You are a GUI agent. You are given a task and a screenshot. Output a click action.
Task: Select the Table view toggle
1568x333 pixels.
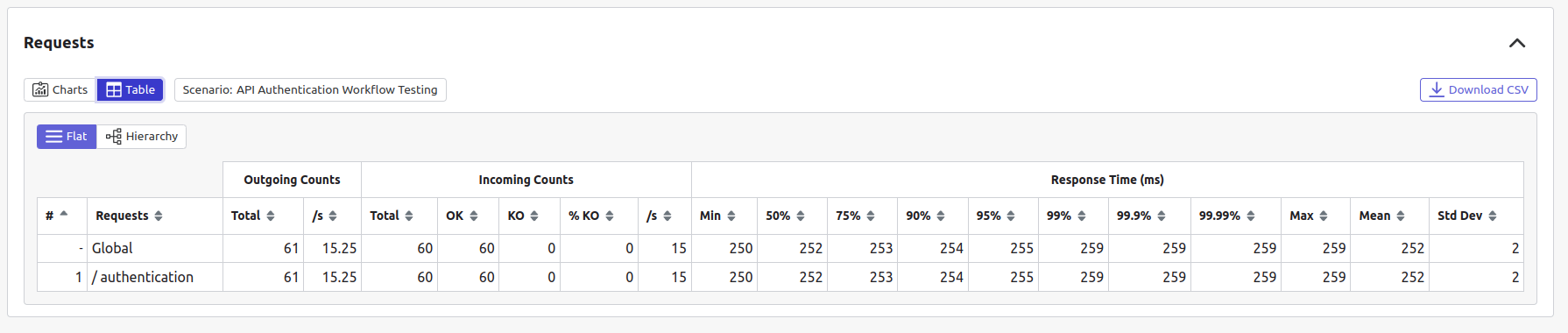pos(130,89)
